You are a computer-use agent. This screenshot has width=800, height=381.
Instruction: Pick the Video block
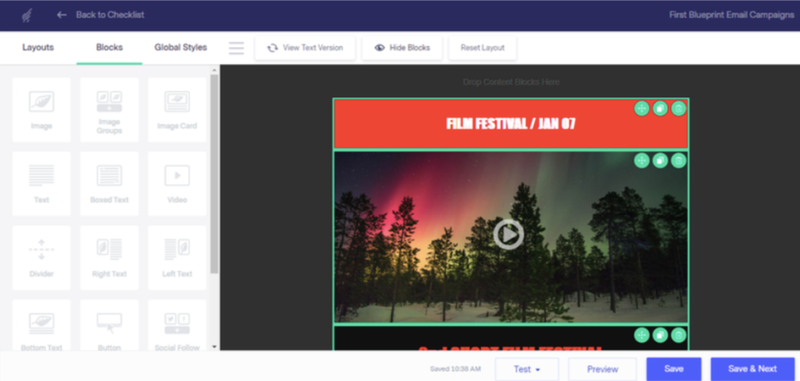177,184
